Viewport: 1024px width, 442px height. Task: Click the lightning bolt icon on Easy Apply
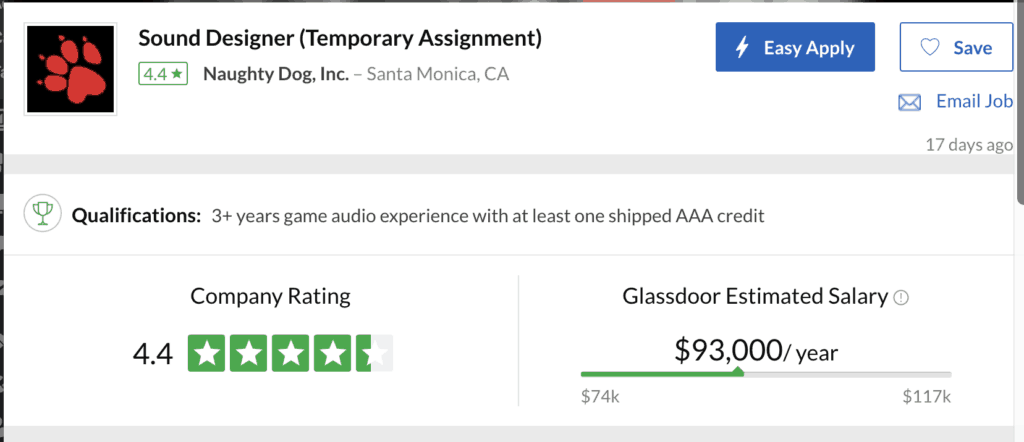click(x=742, y=48)
